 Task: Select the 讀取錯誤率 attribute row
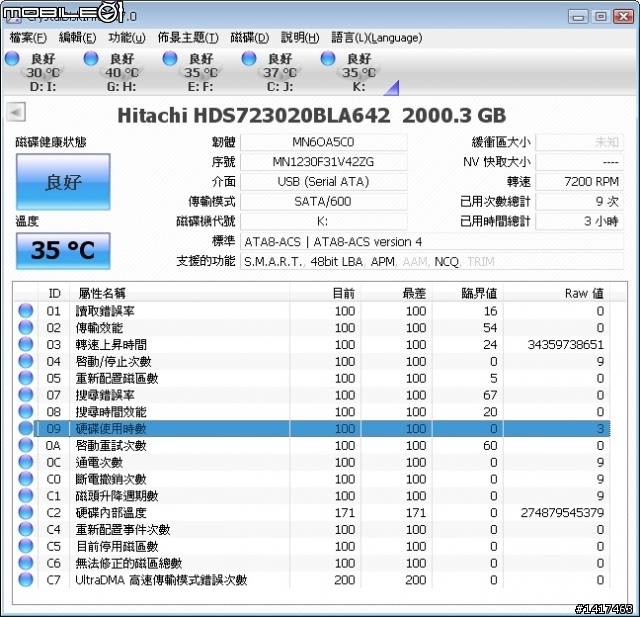(312, 311)
